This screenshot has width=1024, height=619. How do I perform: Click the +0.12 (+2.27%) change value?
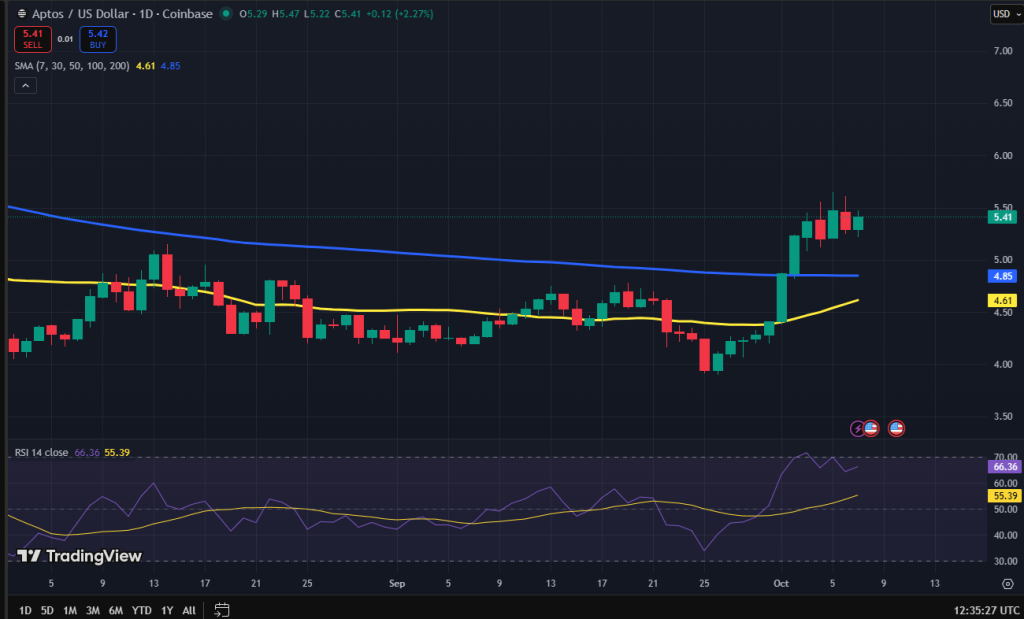click(x=400, y=14)
